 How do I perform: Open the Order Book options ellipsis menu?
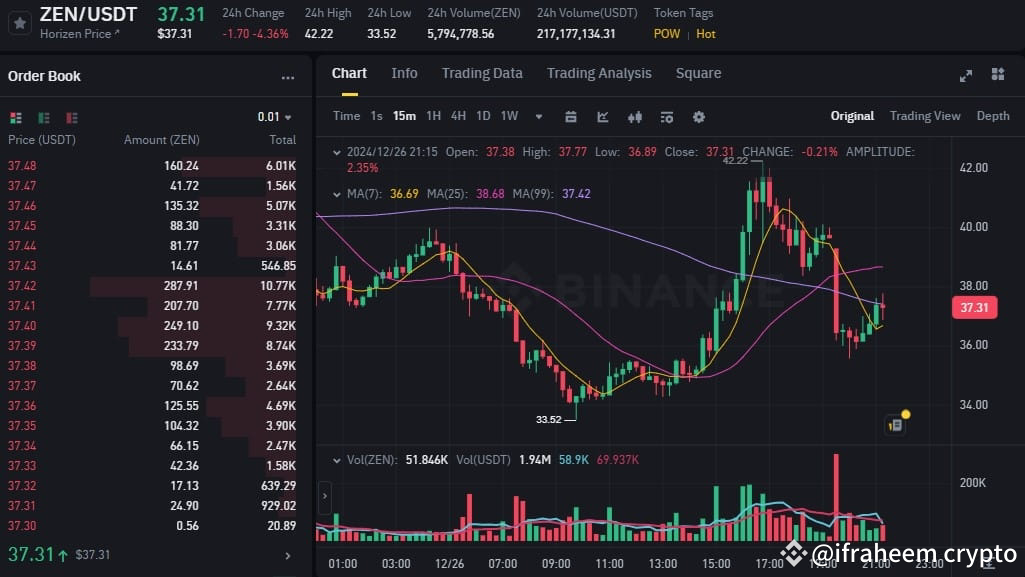pyautogui.click(x=288, y=77)
